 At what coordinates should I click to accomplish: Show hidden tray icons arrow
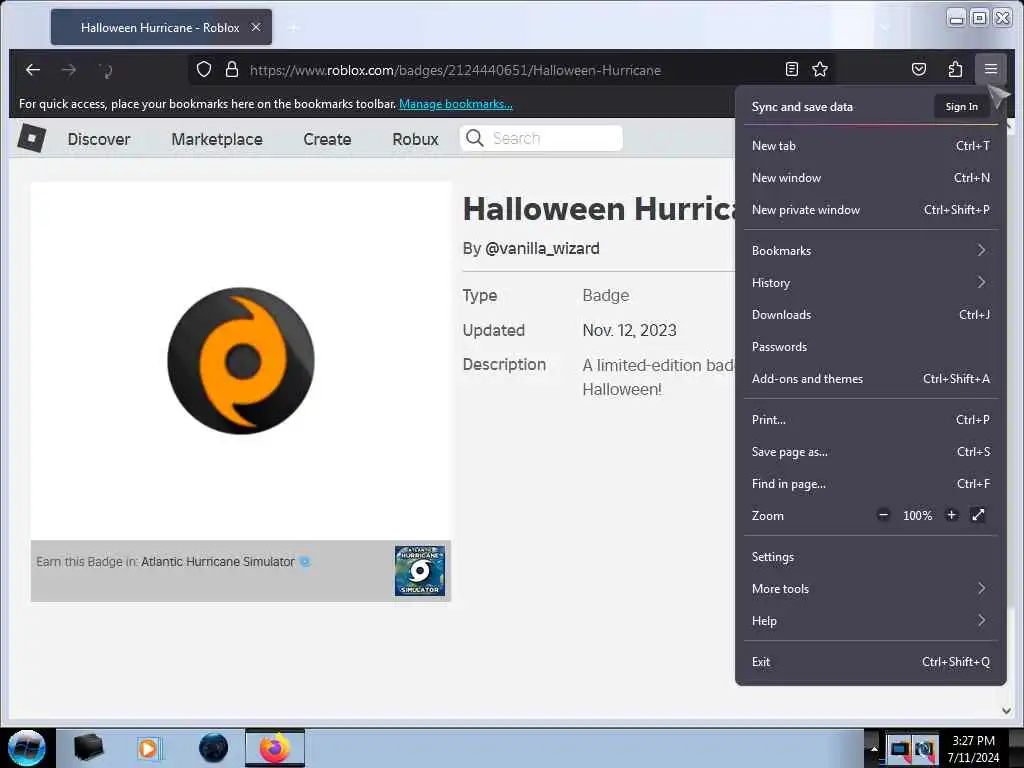874,748
